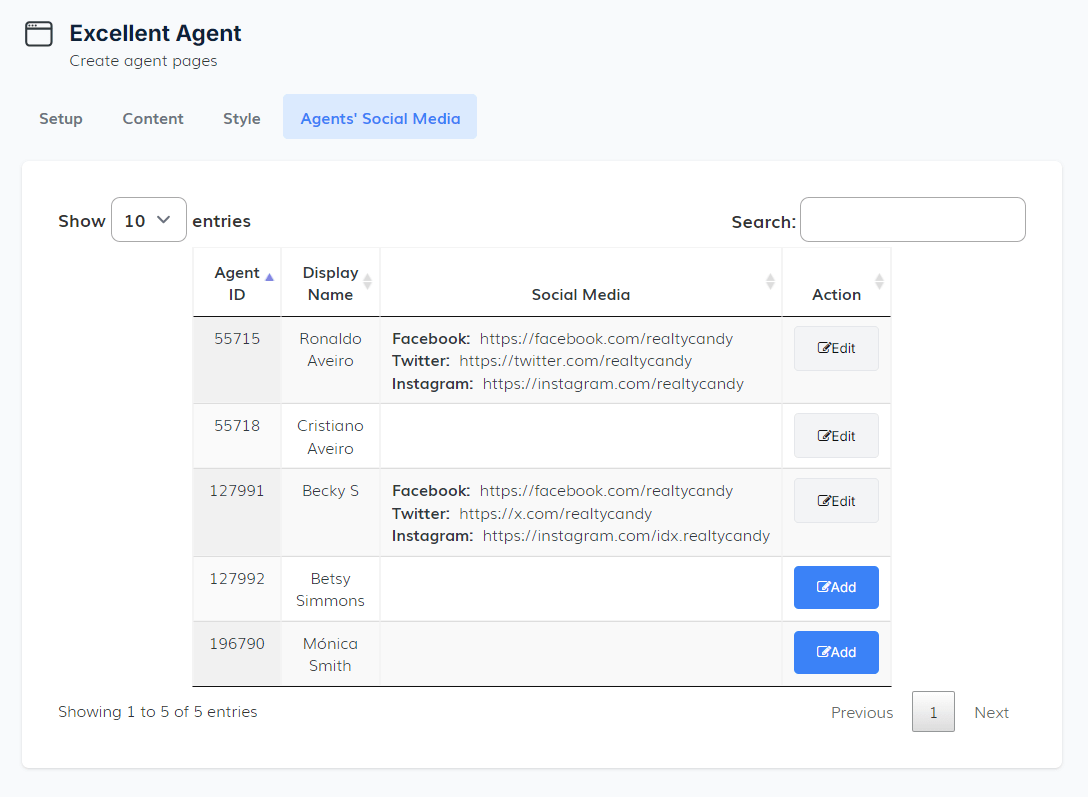Add social media for Betsy Simmons
Screen dimensions: 1088x797
836,588
